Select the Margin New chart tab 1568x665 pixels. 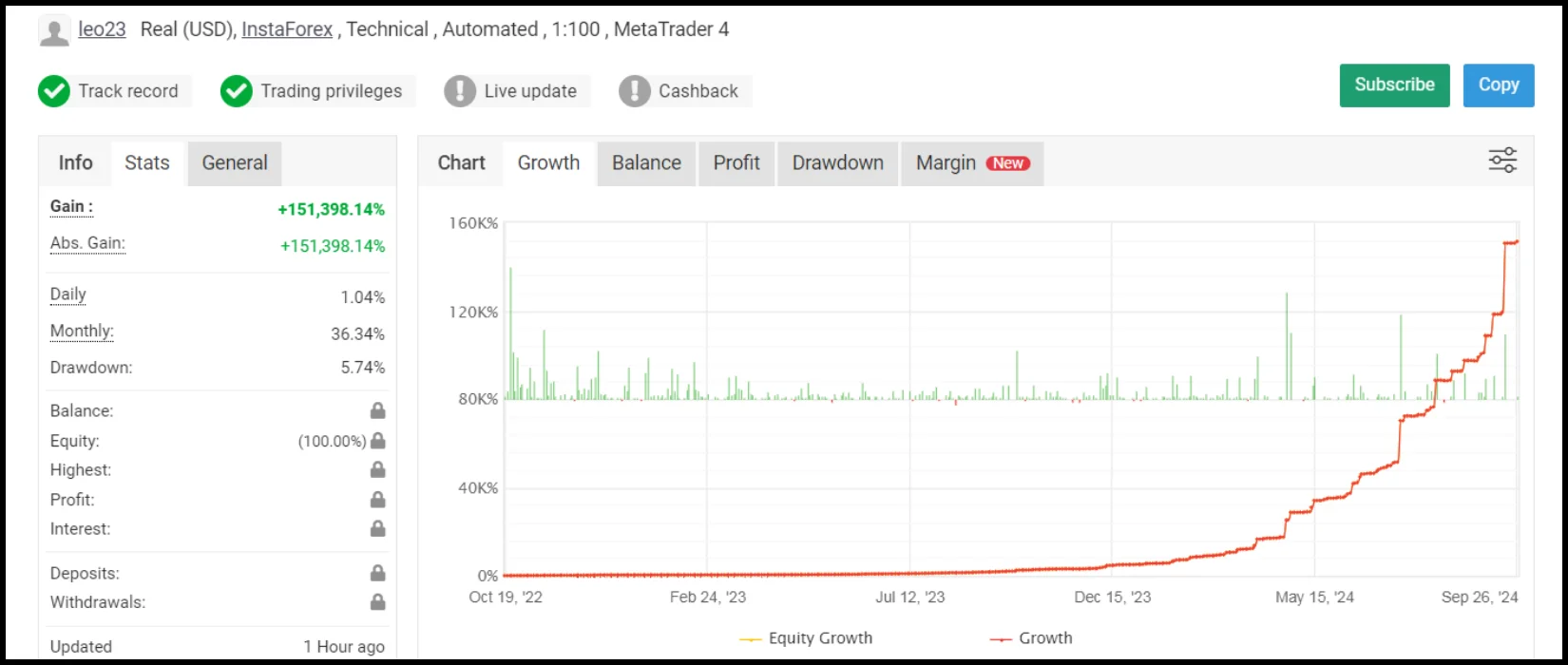tap(972, 162)
